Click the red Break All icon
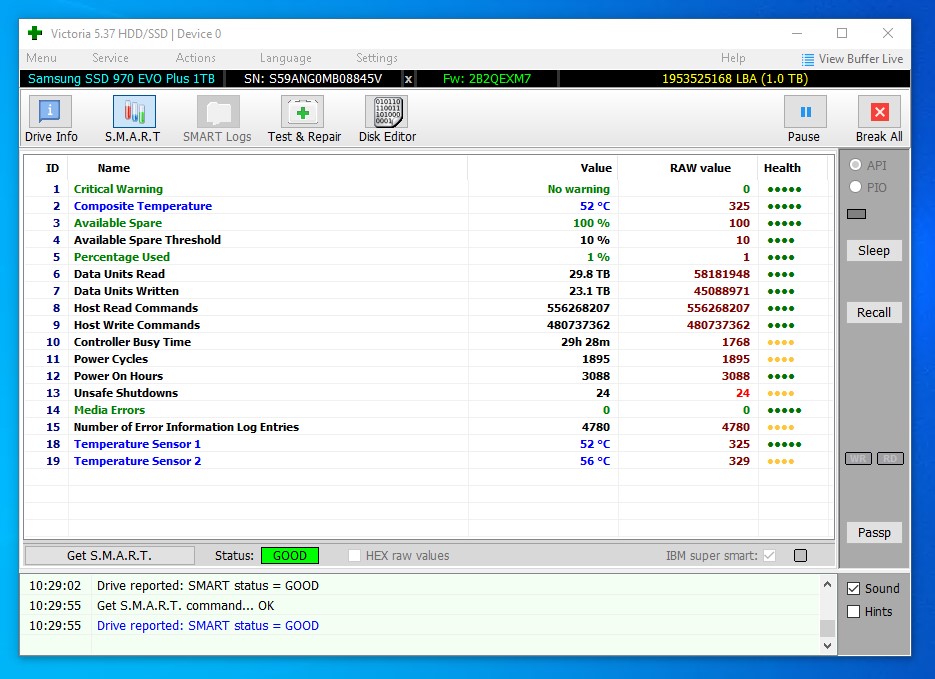Screen dimensions: 935x679 coord(879,111)
